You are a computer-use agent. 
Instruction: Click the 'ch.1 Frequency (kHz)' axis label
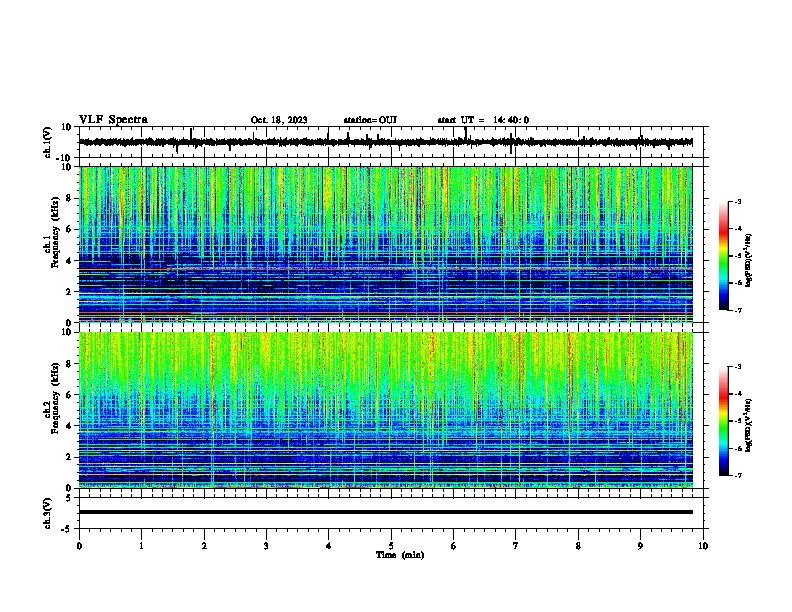point(52,233)
